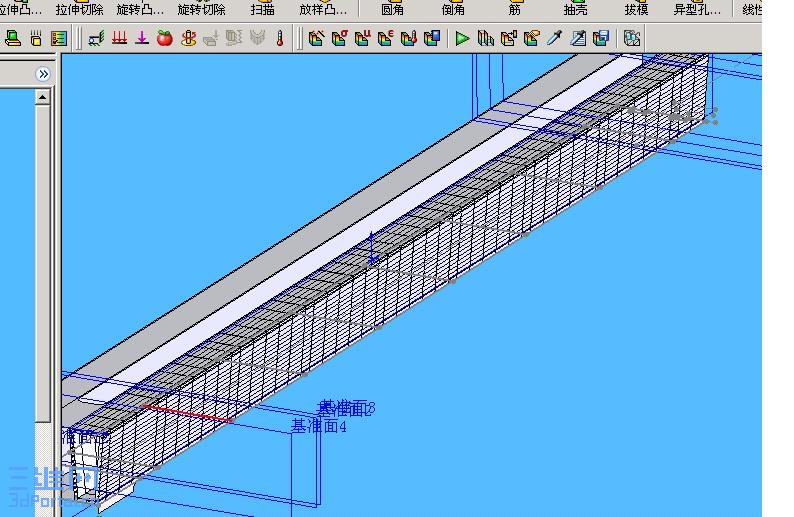Select the 倒角 chamfer feature

[x=453, y=10]
